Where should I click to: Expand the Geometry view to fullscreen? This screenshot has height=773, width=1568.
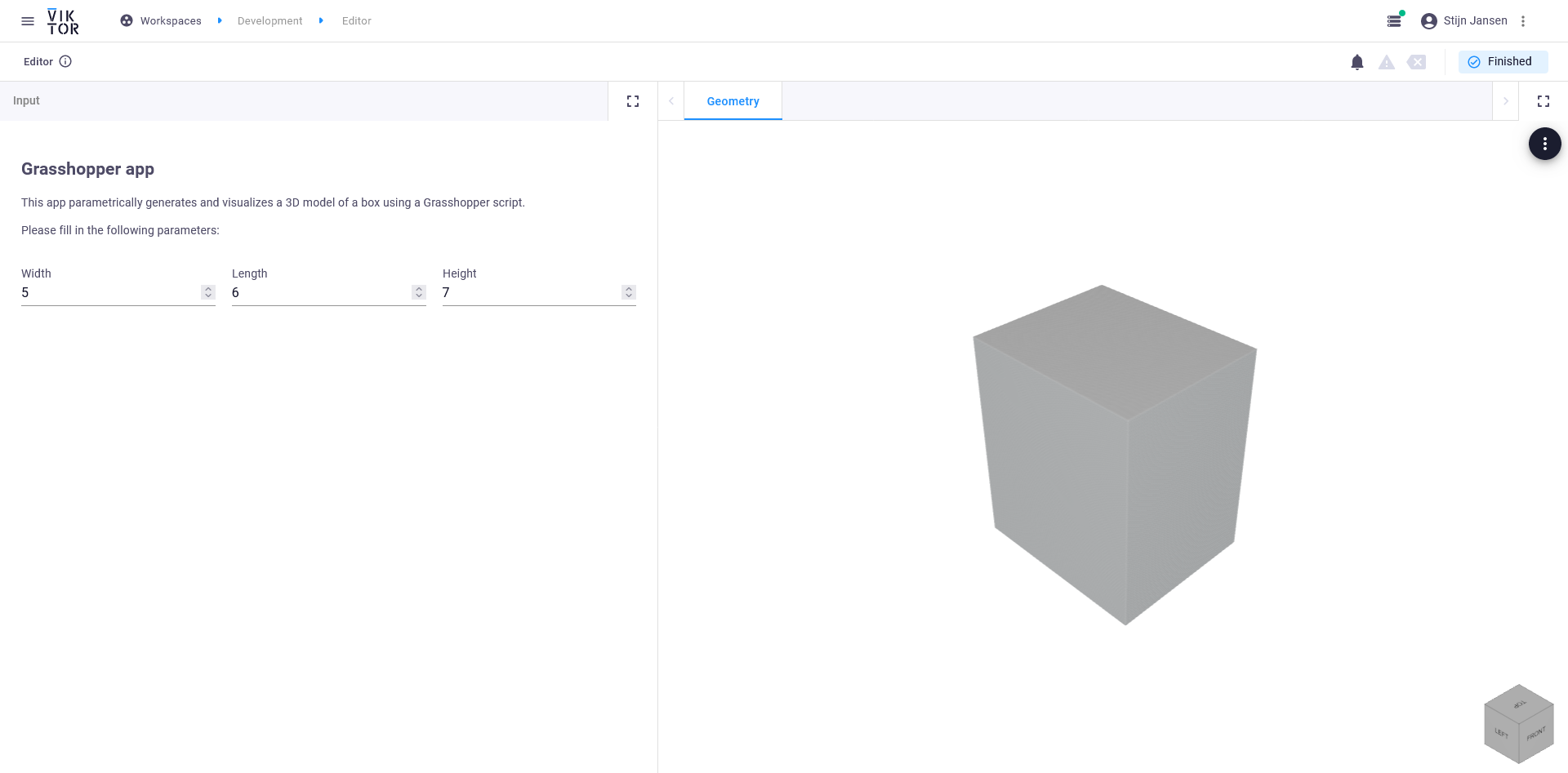click(x=1543, y=101)
